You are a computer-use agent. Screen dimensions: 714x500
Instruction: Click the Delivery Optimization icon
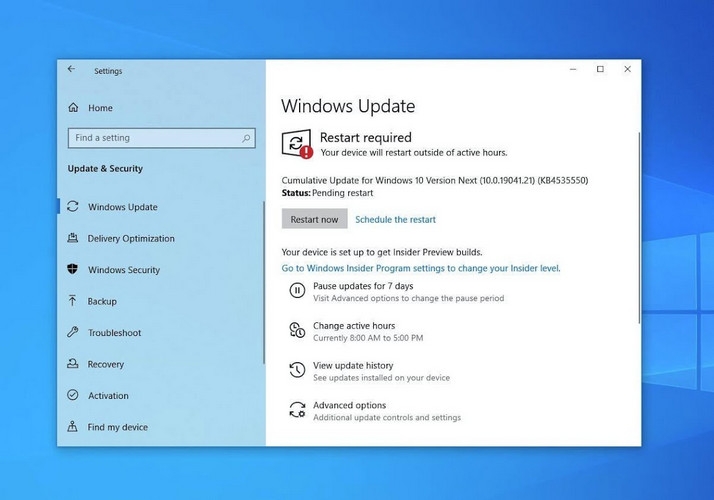(x=73, y=238)
